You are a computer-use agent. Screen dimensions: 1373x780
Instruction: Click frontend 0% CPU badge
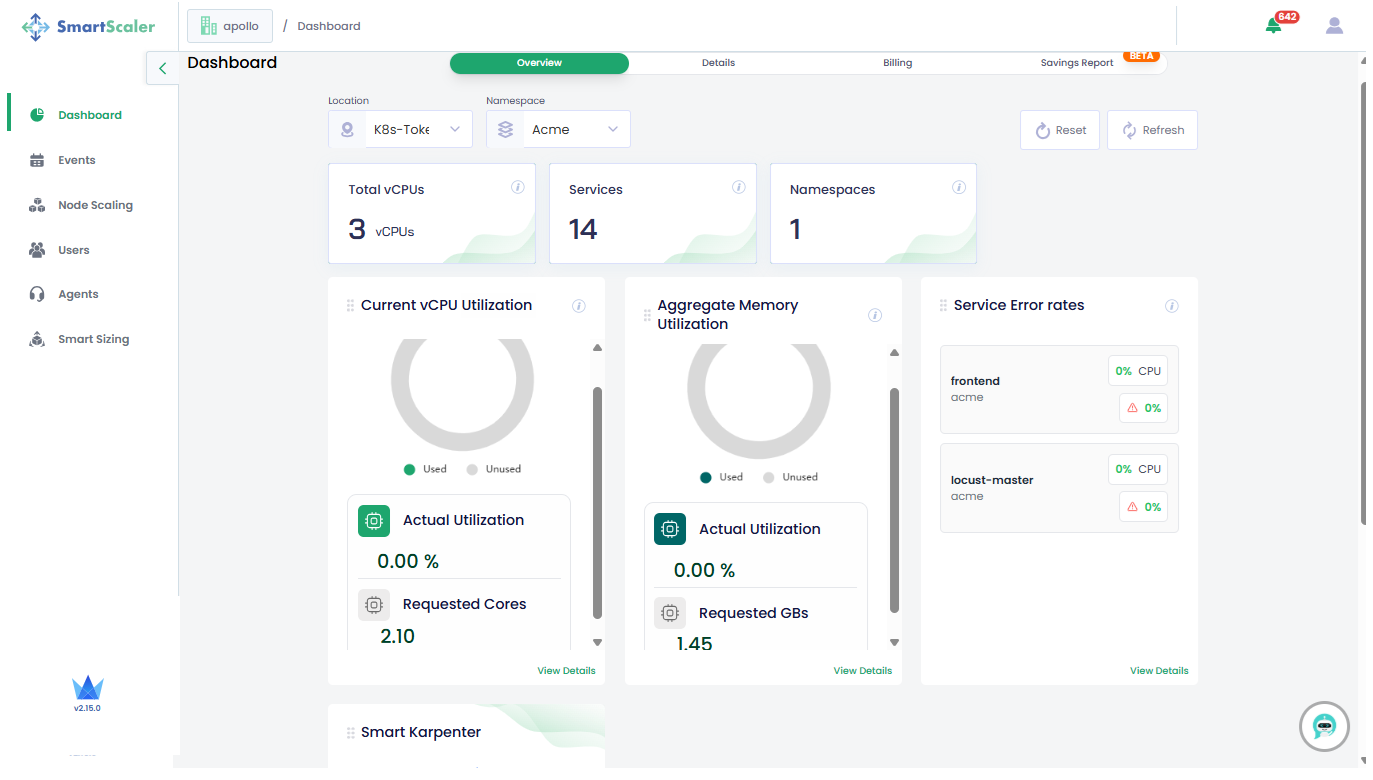tap(1138, 371)
